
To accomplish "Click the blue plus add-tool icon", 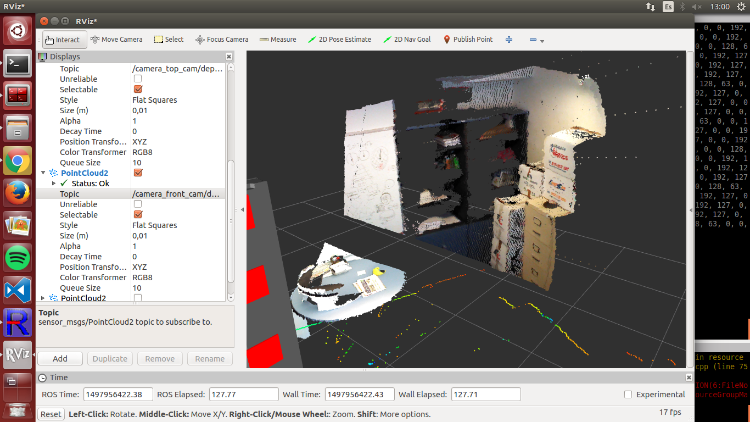I will point(508,39).
